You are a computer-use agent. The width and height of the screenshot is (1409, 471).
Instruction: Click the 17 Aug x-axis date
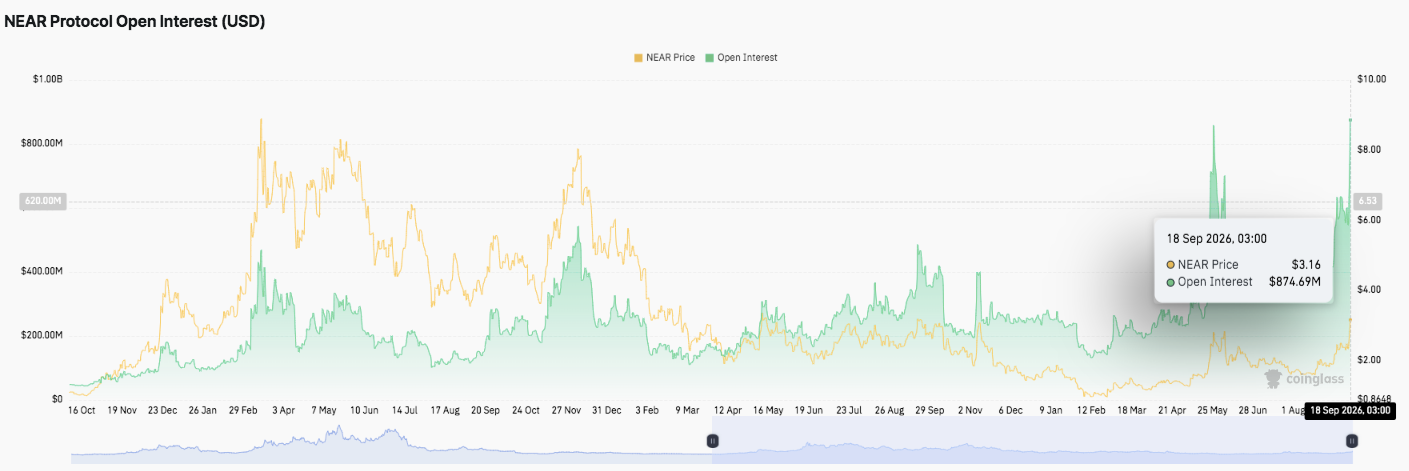click(x=445, y=410)
